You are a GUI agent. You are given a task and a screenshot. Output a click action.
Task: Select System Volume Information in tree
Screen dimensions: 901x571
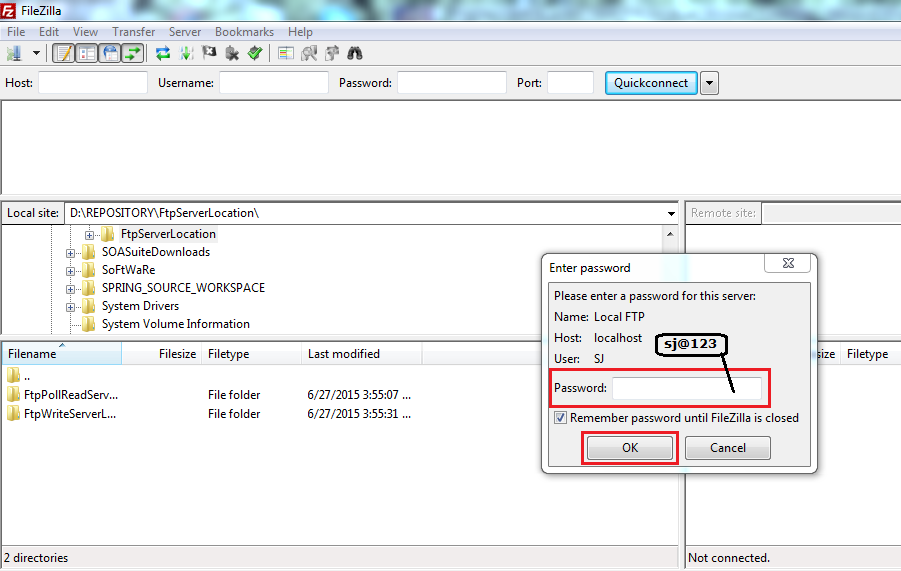(176, 324)
